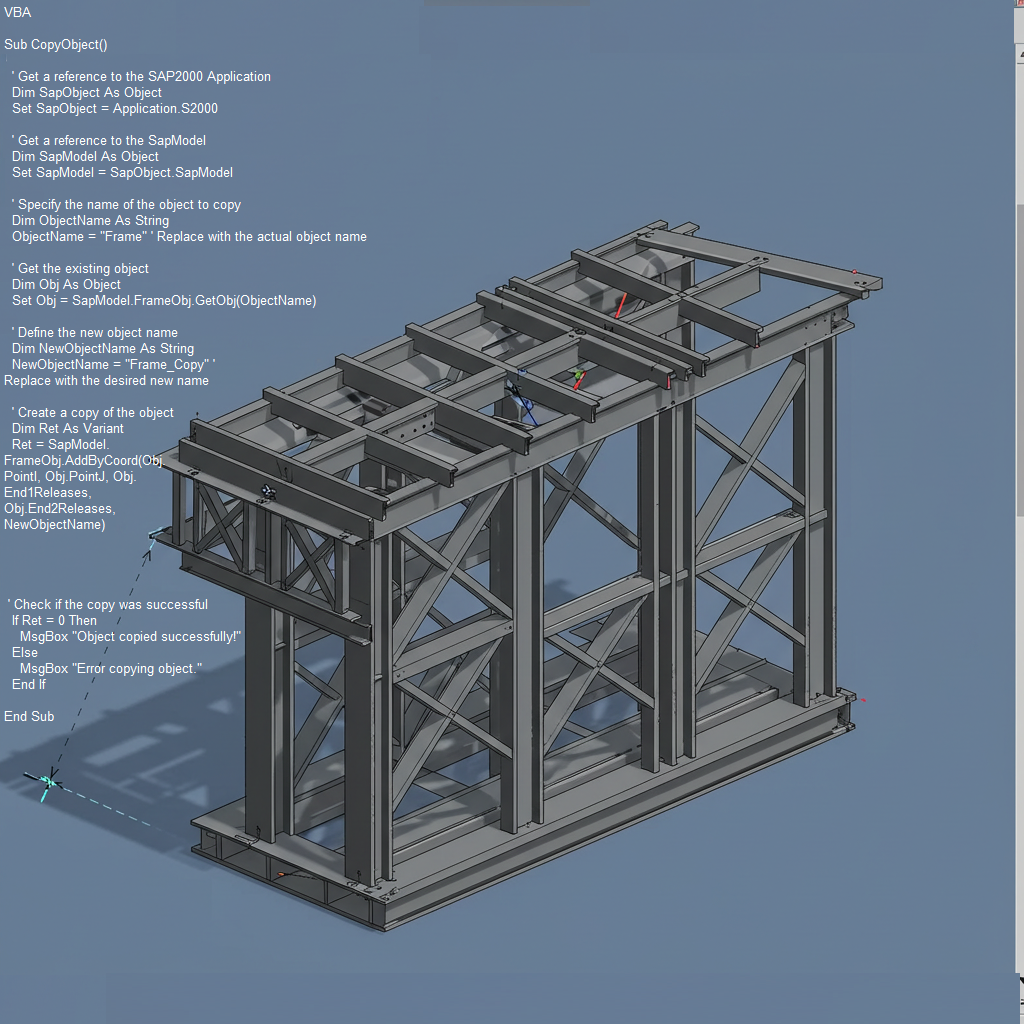Select the red diagonal marker on the top frame

click(621, 305)
